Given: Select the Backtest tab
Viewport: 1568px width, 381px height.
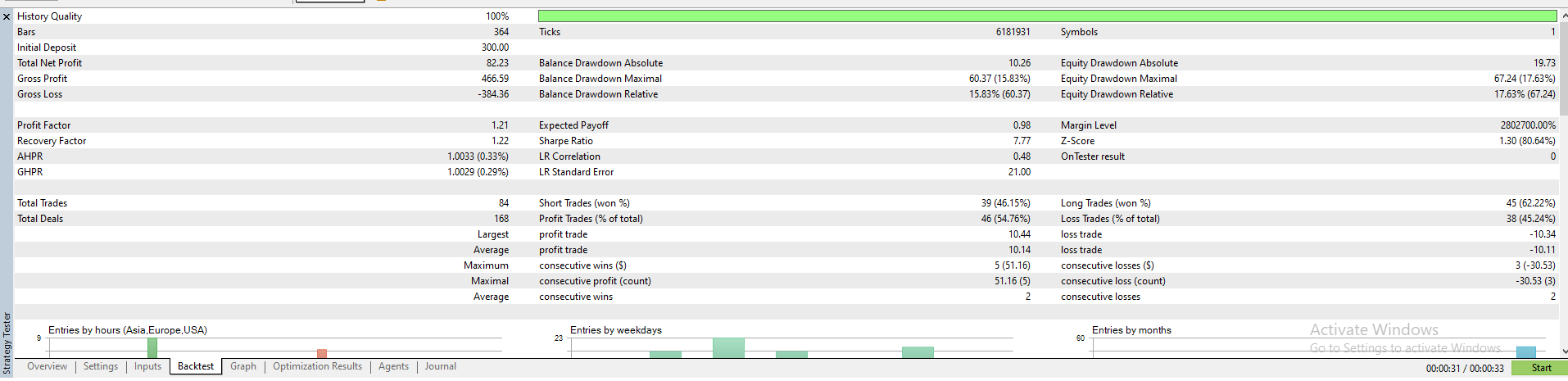Looking at the screenshot, I should pos(196,366).
